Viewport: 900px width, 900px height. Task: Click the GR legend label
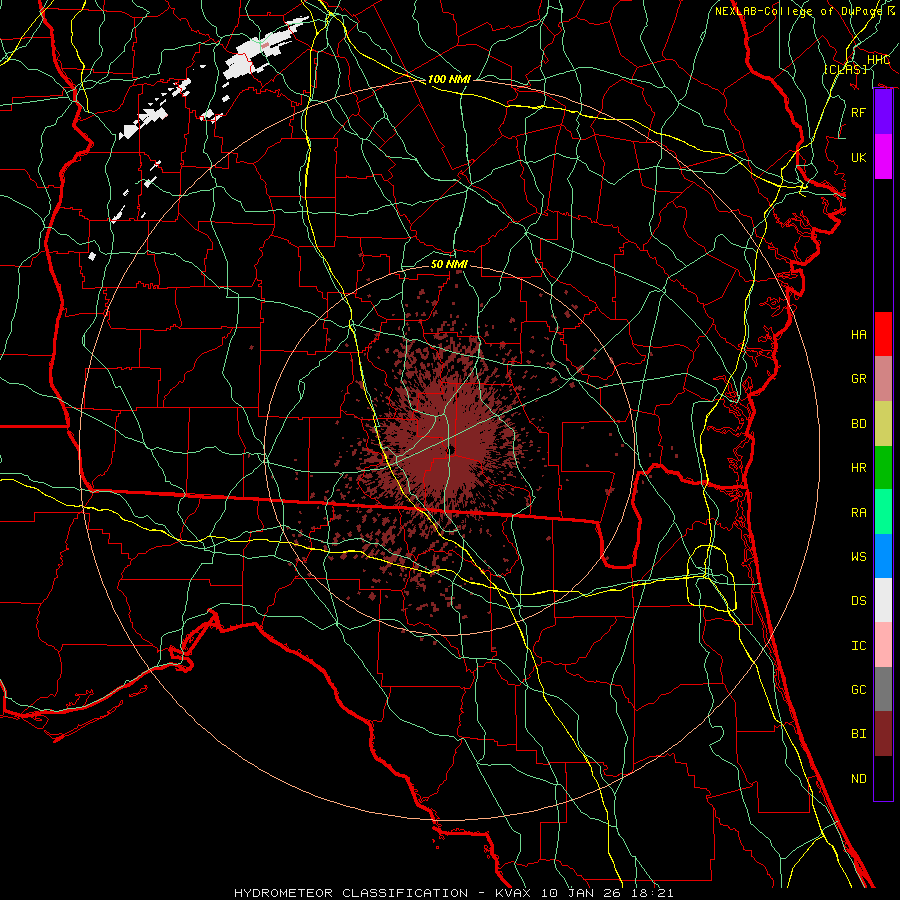coord(859,379)
